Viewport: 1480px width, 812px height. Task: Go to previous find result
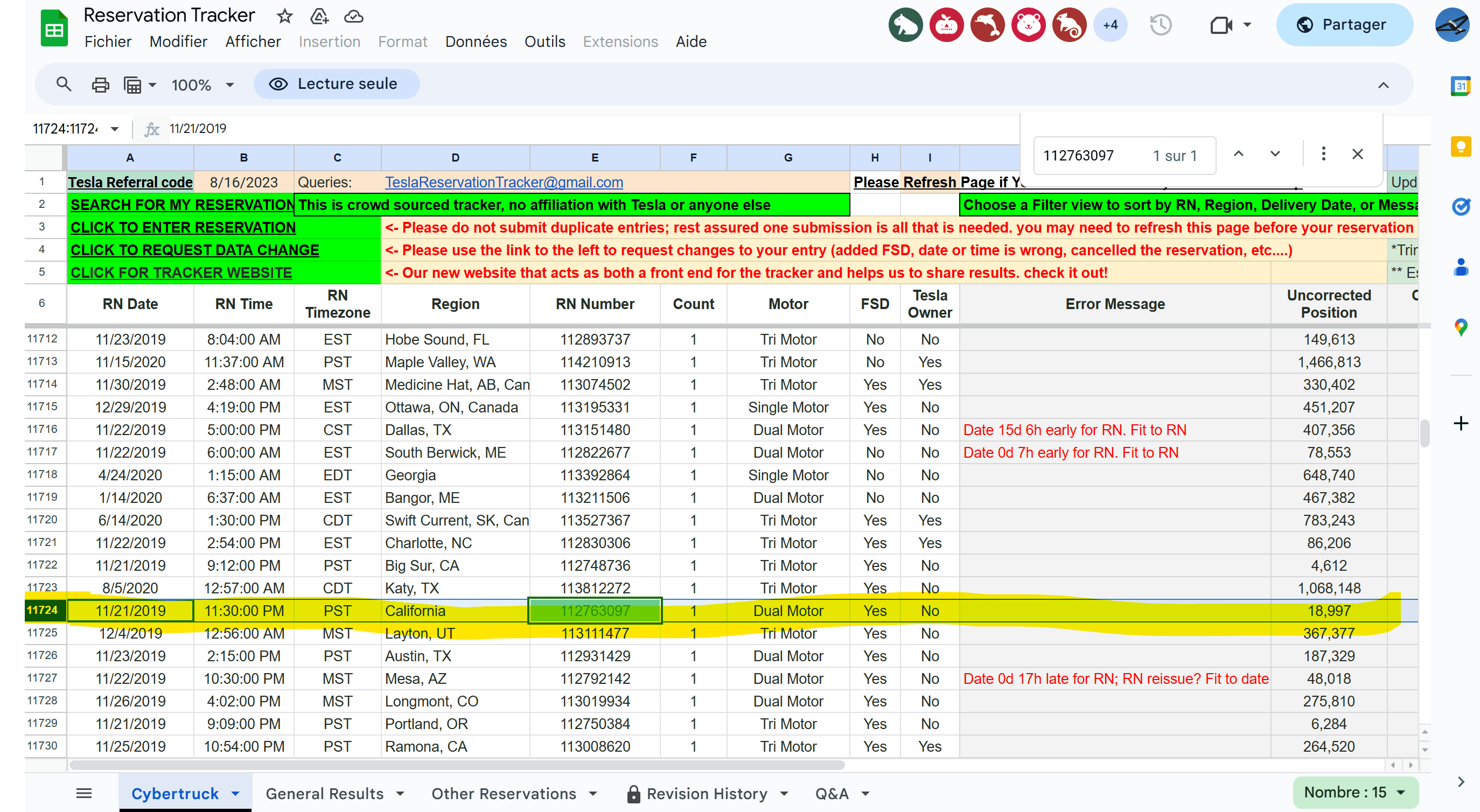point(1239,154)
